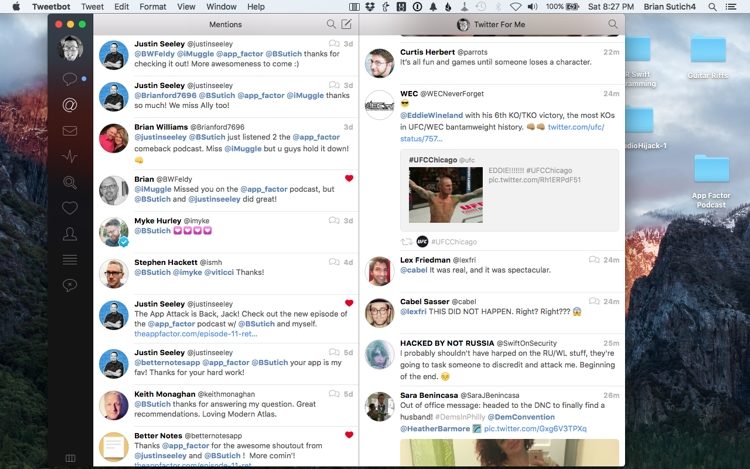Screen dimensions: 750x469
Task: Click the heart on Better Notes tweet
Action: pos(349,435)
